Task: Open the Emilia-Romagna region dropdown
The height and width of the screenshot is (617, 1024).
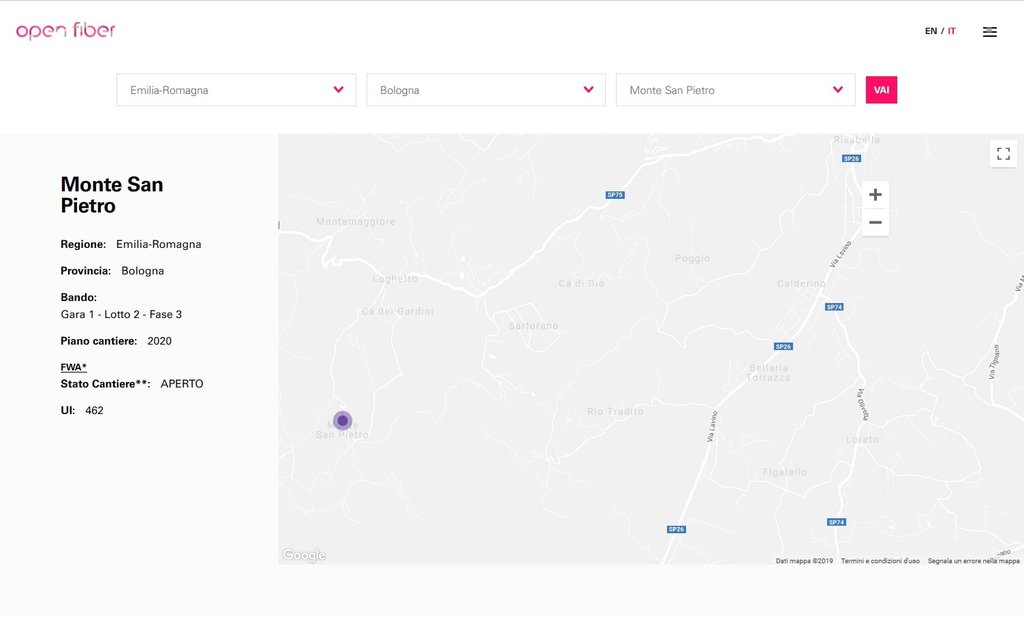Action: click(x=236, y=90)
